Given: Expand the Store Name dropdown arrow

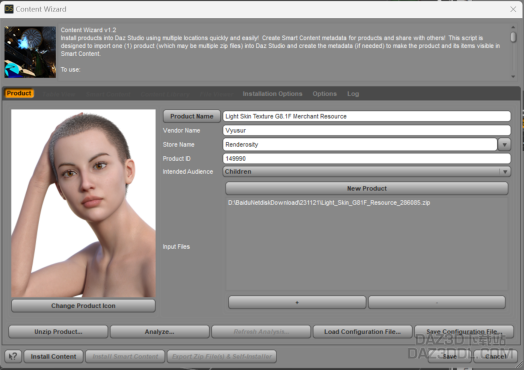Looking at the screenshot, I should [x=504, y=145].
